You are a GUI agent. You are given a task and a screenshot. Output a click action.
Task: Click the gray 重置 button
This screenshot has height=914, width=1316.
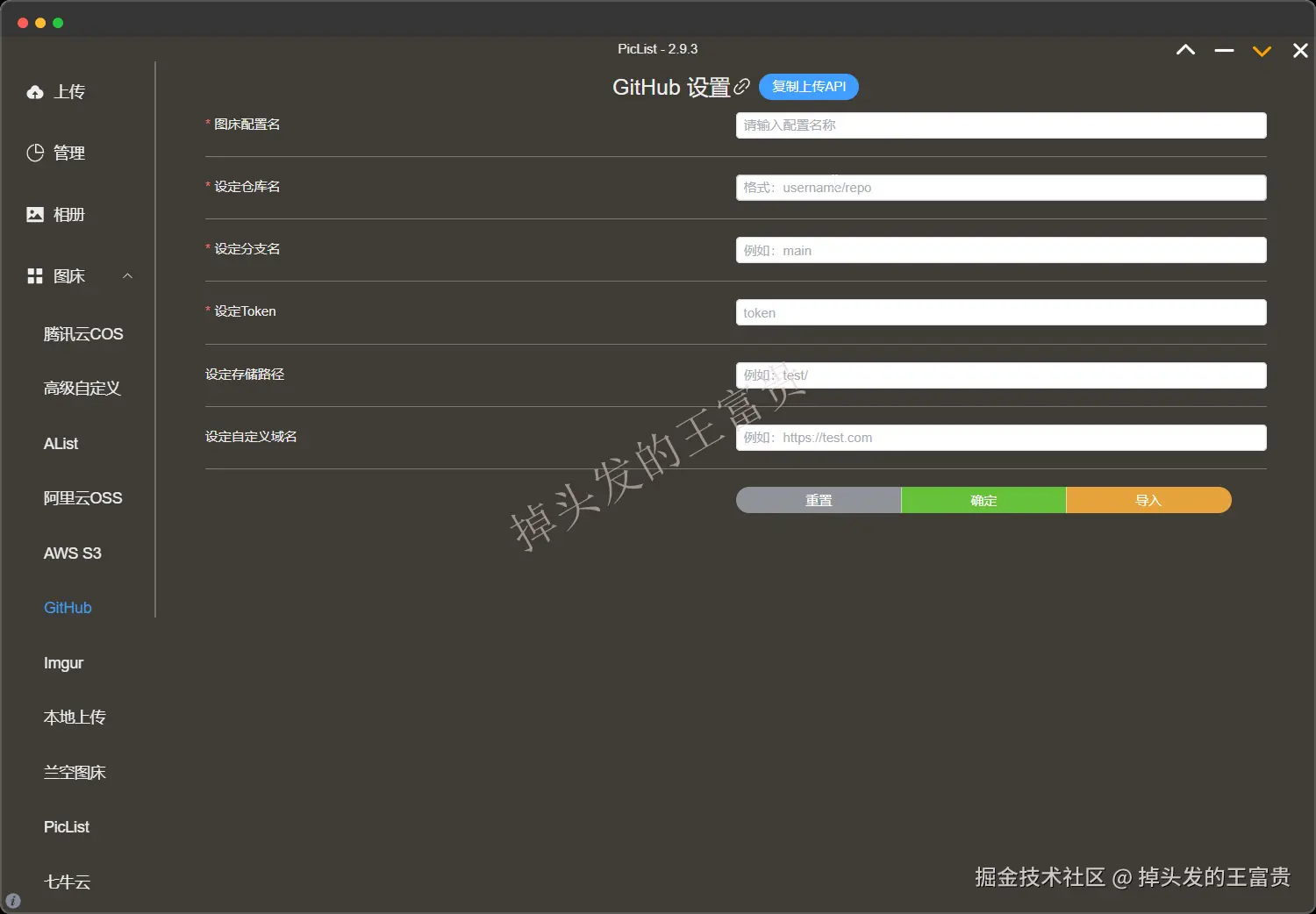[x=819, y=500]
